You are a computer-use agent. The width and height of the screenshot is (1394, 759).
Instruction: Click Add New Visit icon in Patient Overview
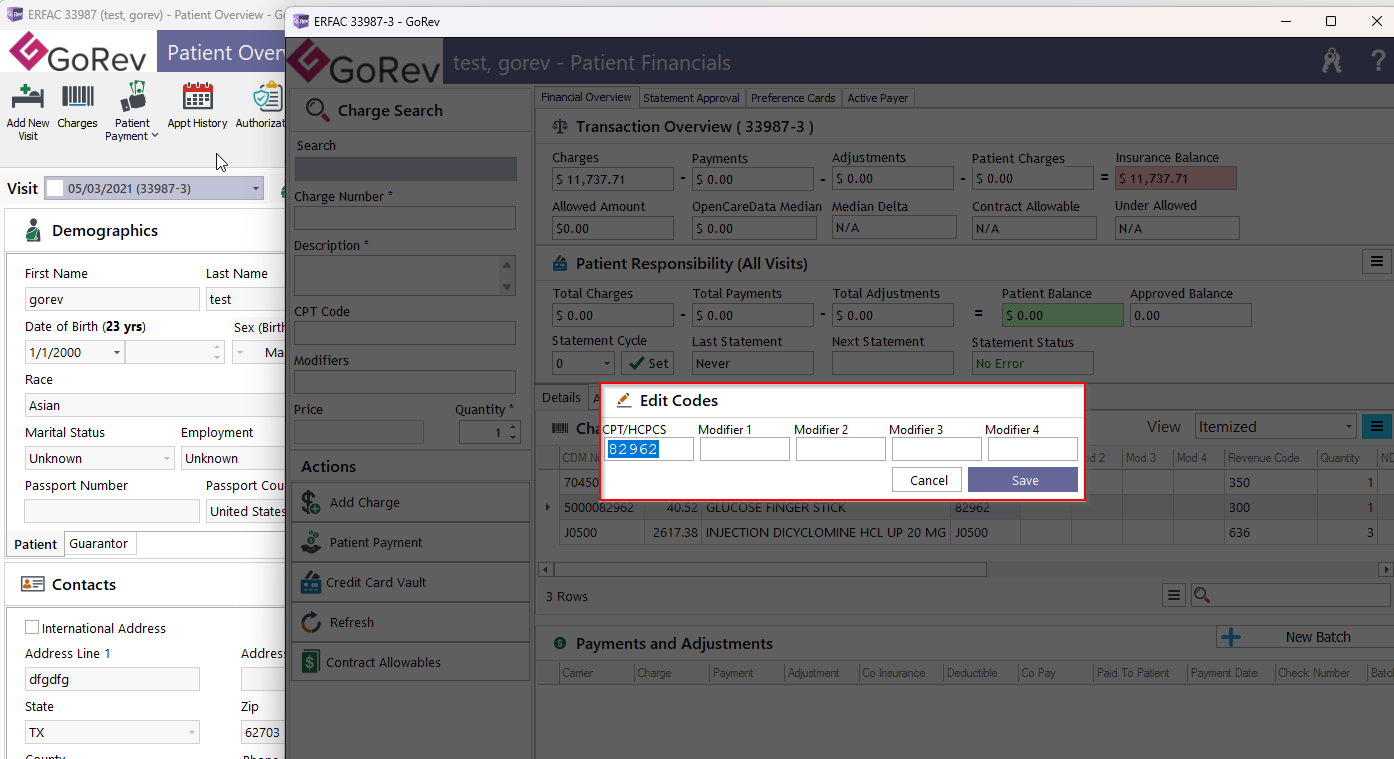click(27, 98)
